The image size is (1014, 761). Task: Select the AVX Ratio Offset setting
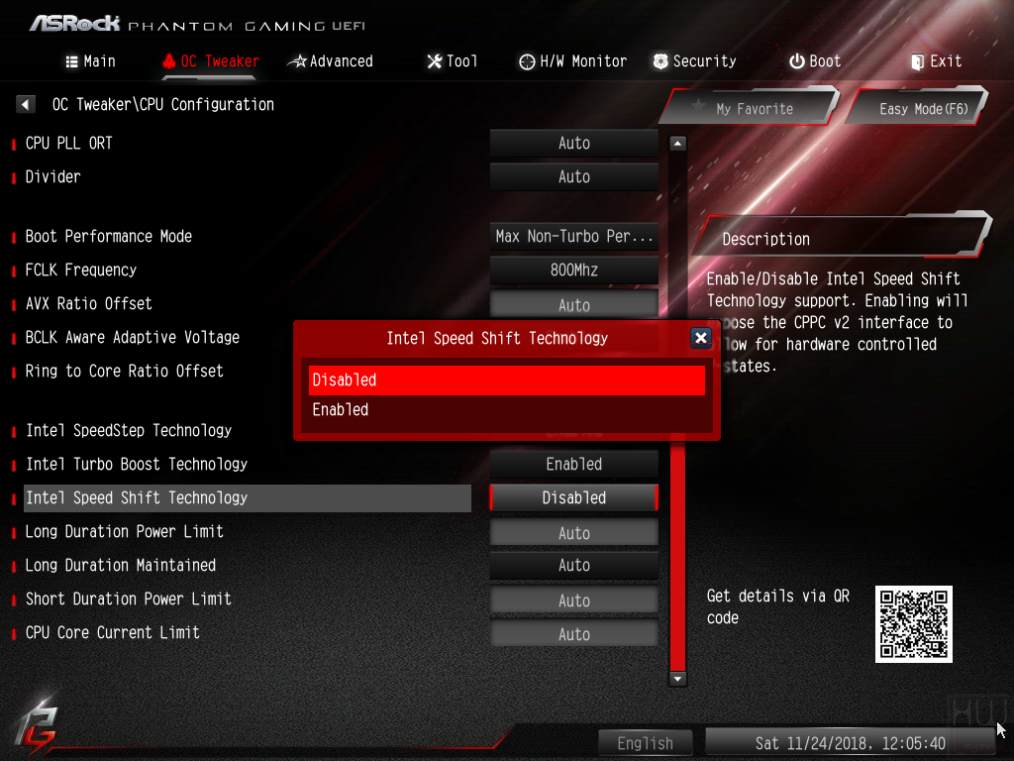click(x=89, y=303)
